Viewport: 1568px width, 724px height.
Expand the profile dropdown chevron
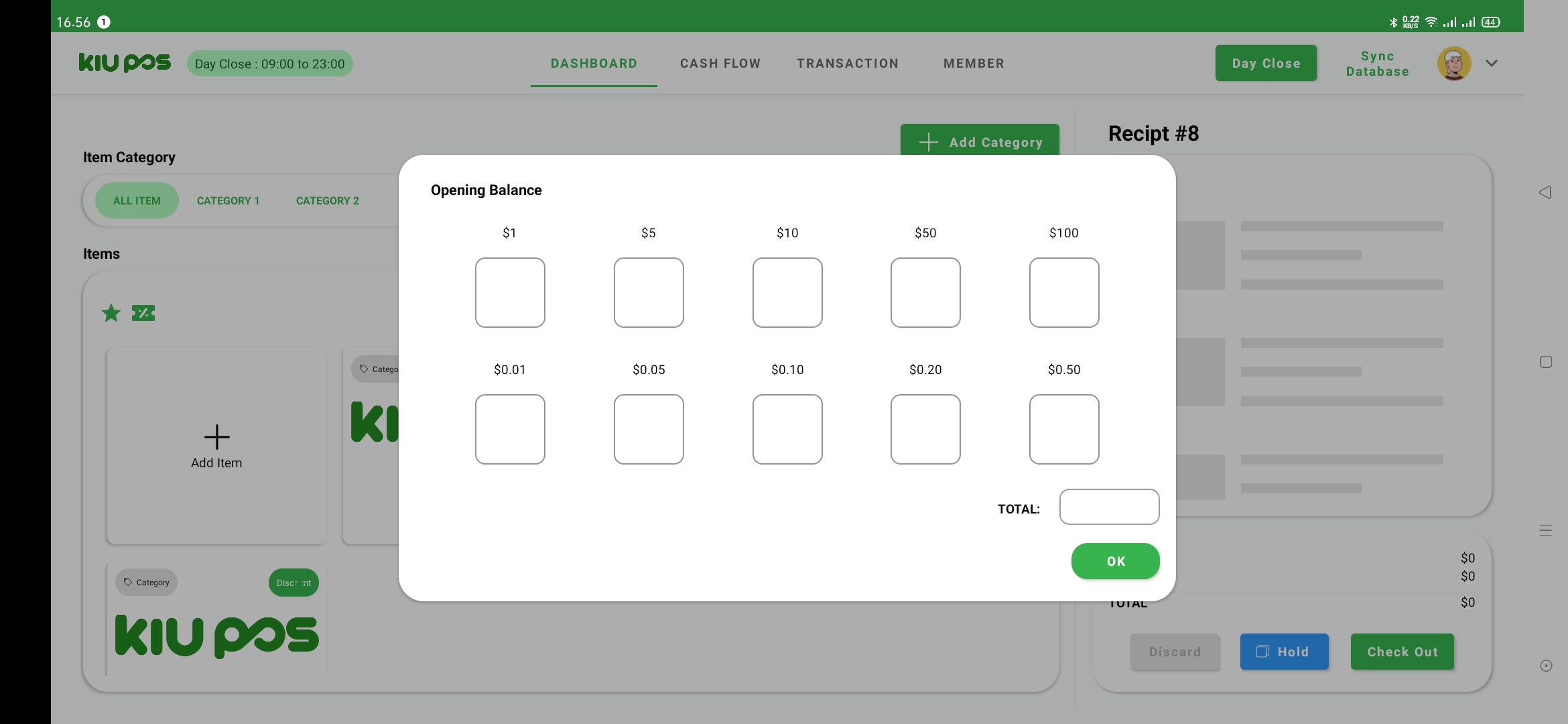tap(1492, 64)
